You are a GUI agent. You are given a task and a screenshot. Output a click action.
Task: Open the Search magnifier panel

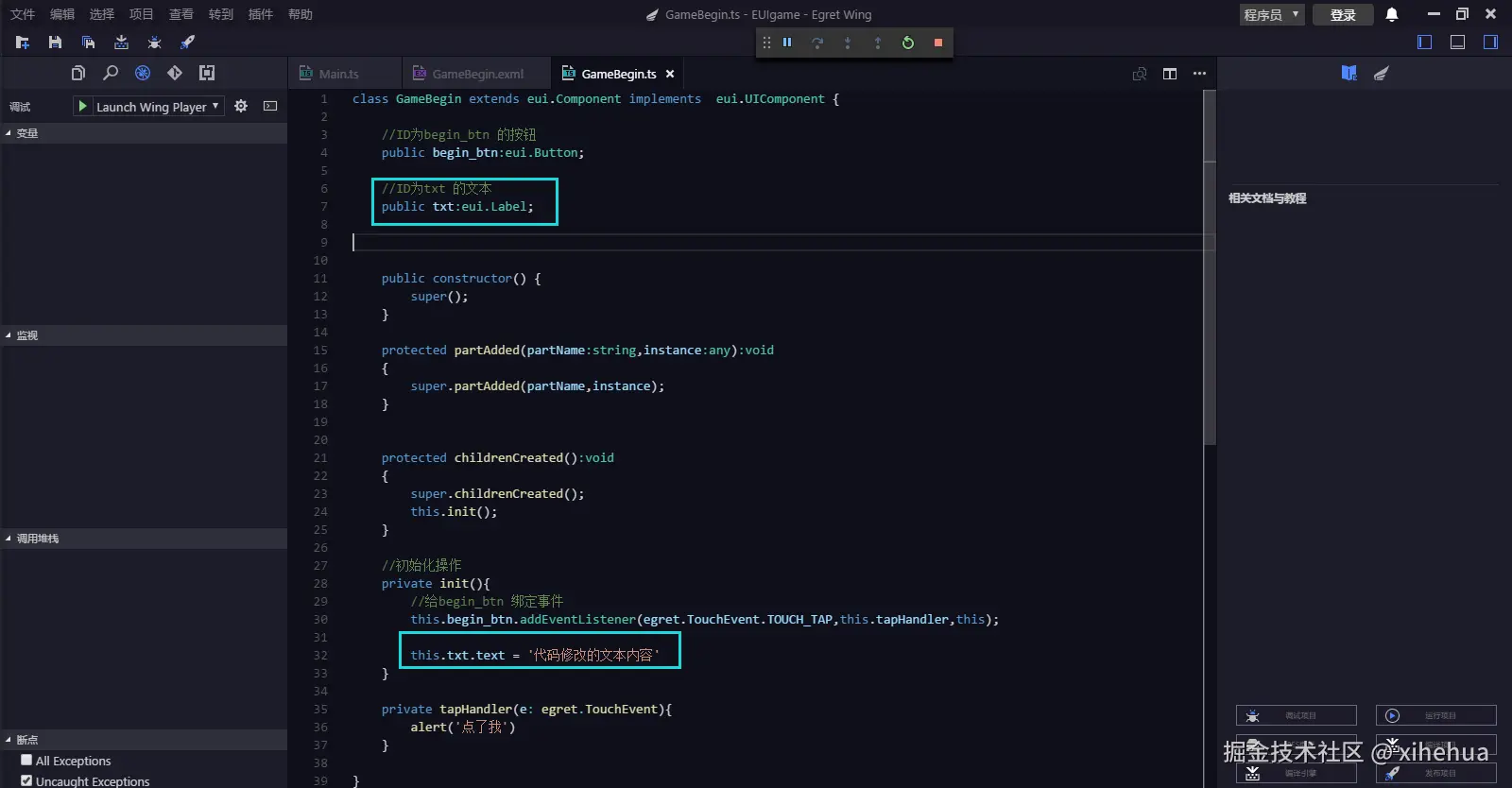[111, 73]
